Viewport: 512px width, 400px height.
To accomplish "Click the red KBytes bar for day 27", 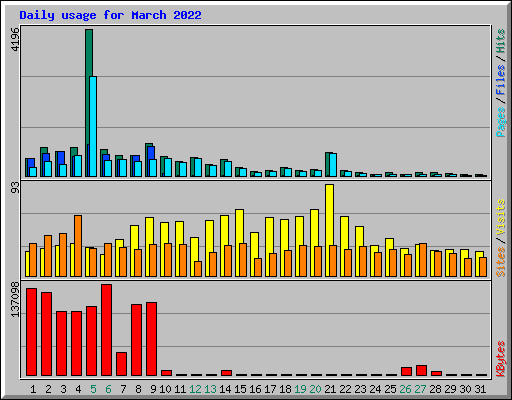I will [422, 371].
